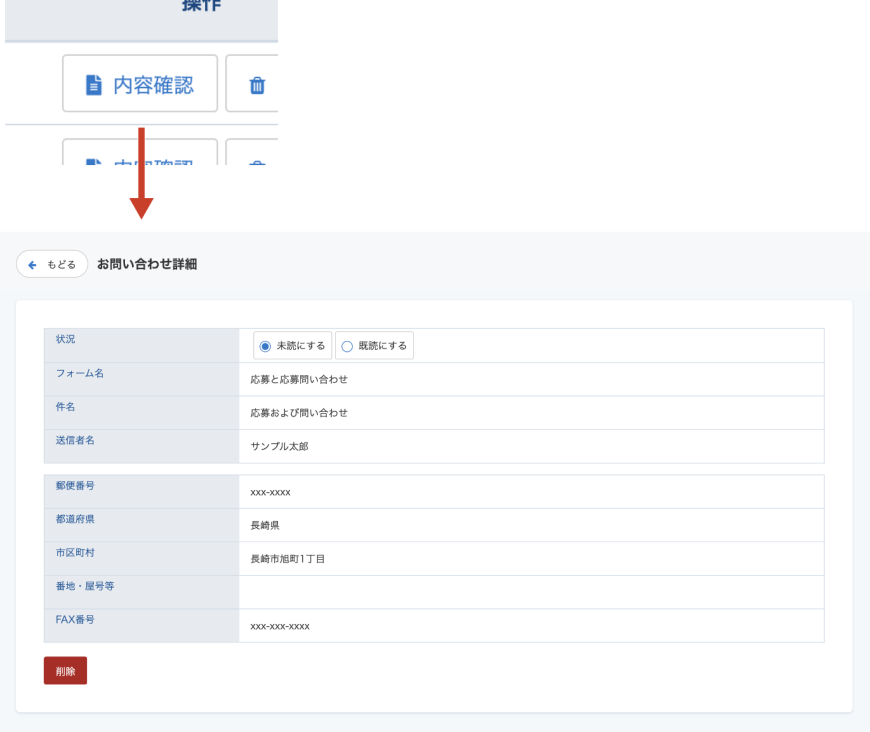Click the 操作 column header

click(201, 7)
